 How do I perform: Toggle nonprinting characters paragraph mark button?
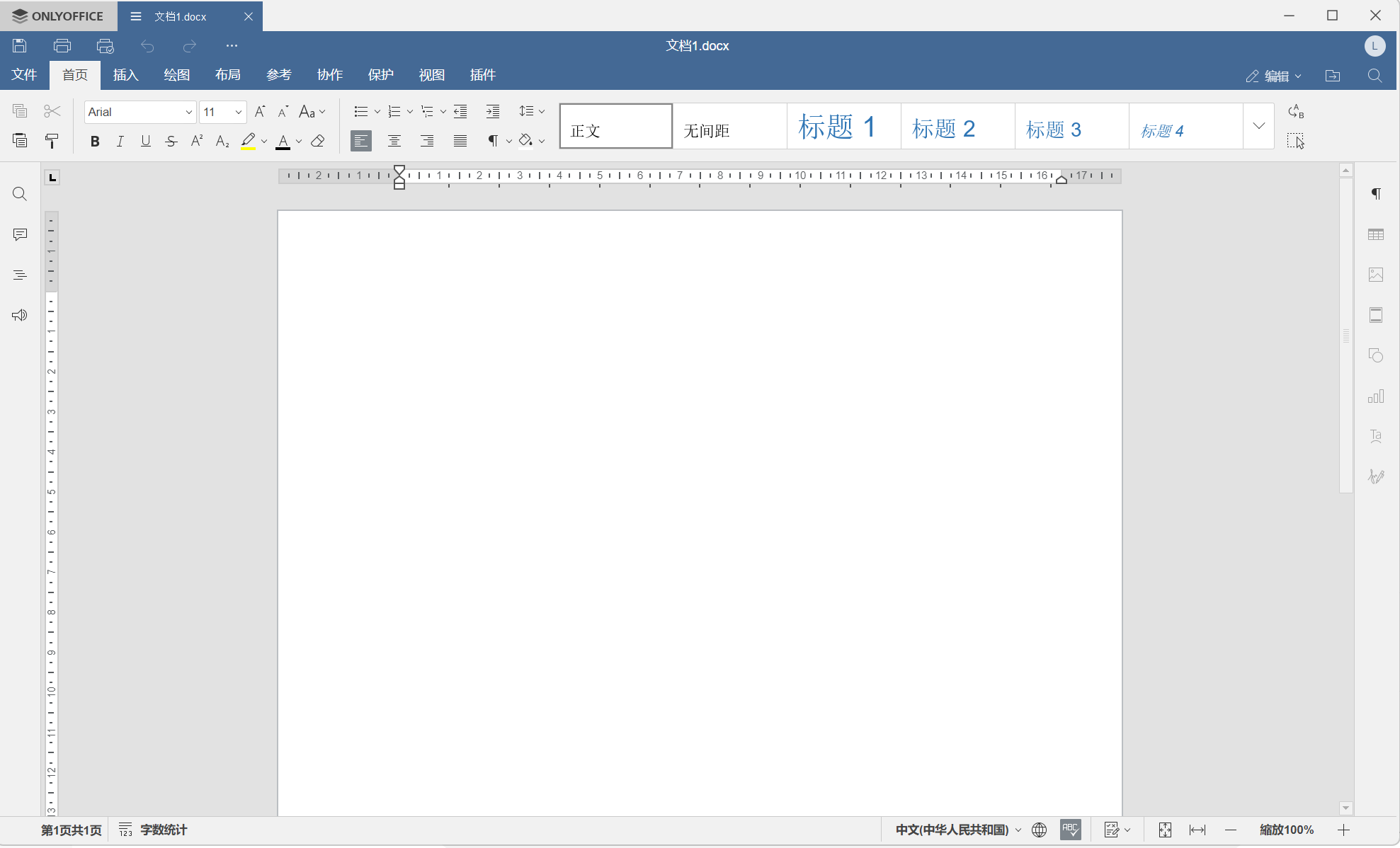(493, 141)
